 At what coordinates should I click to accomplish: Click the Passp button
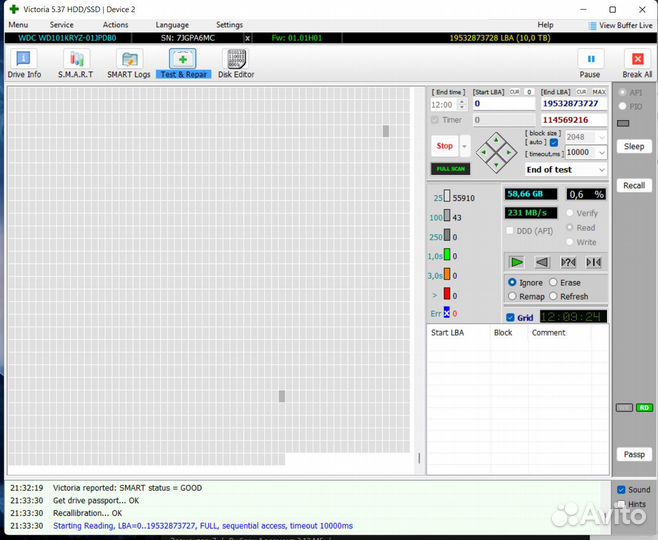coord(634,454)
